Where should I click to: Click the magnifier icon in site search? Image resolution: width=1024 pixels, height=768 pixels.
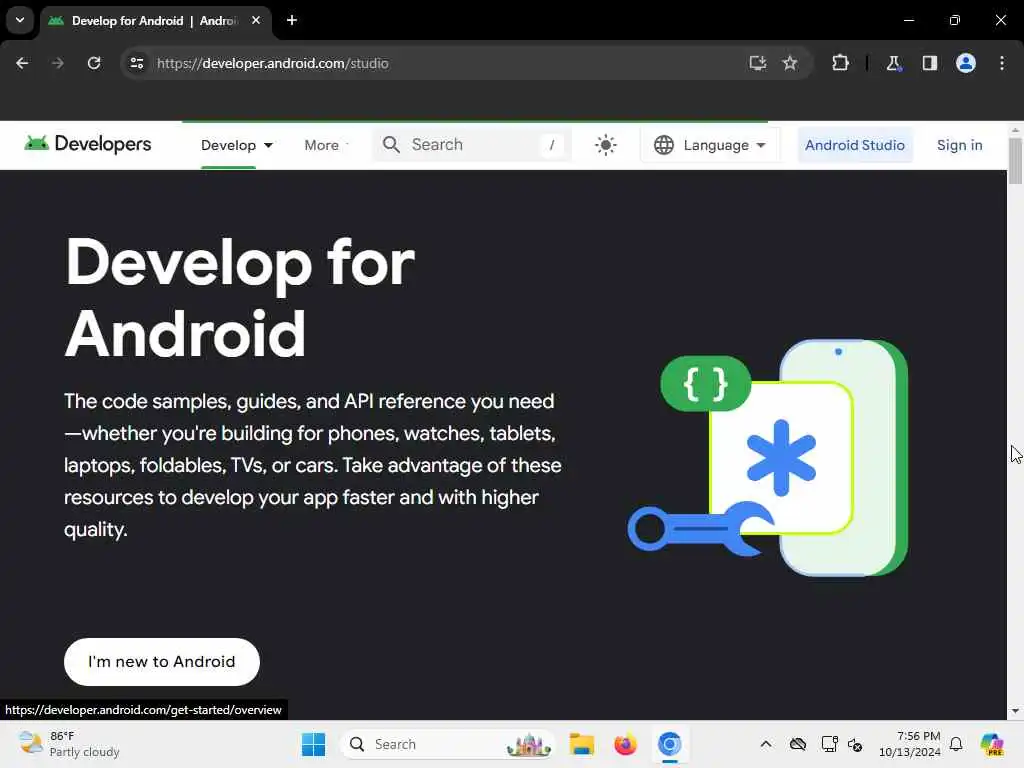click(x=391, y=144)
